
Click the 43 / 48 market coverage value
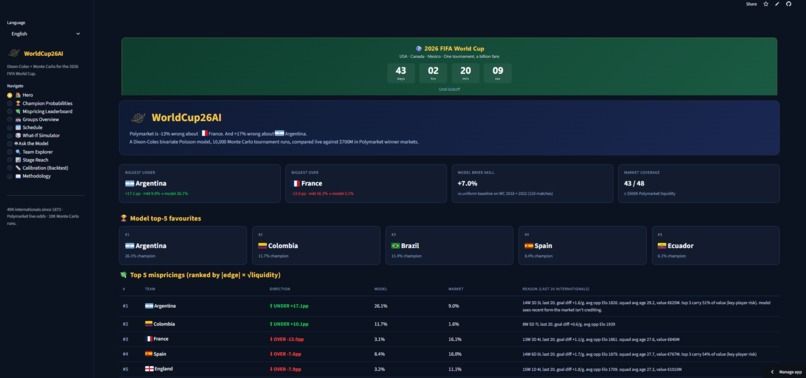point(635,184)
